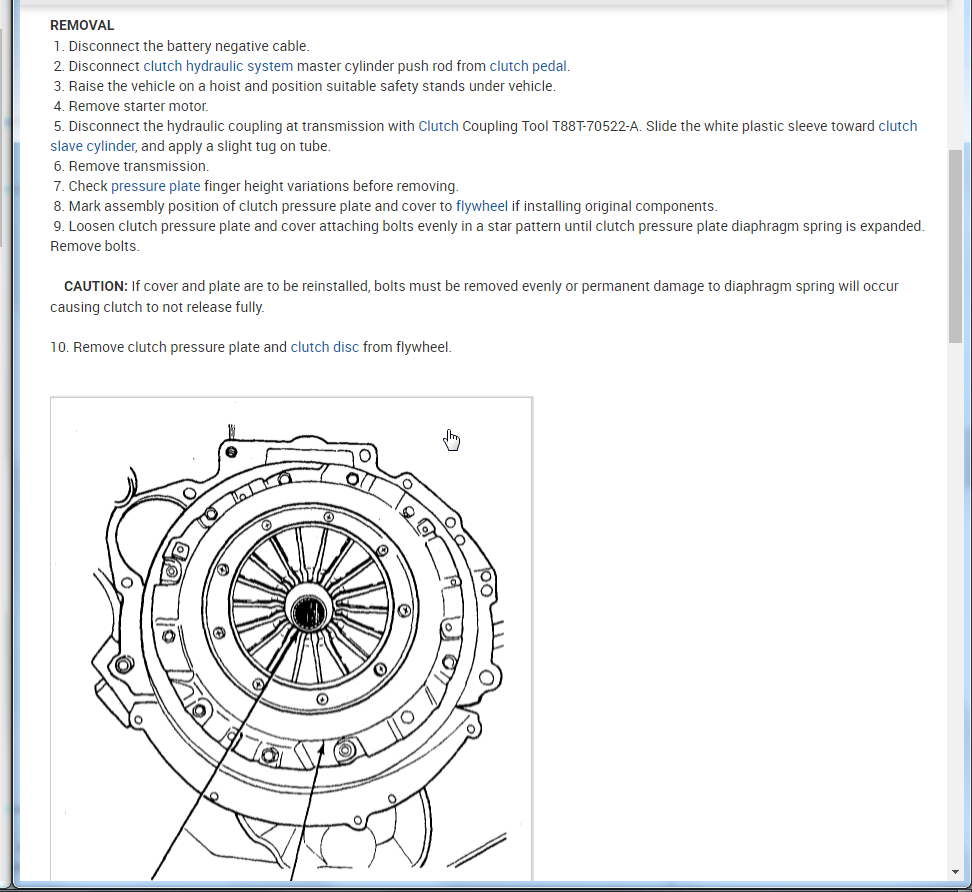972x892 pixels.
Task: Open the clutch slave cylinder link
Action: pyautogui.click(x=484, y=136)
